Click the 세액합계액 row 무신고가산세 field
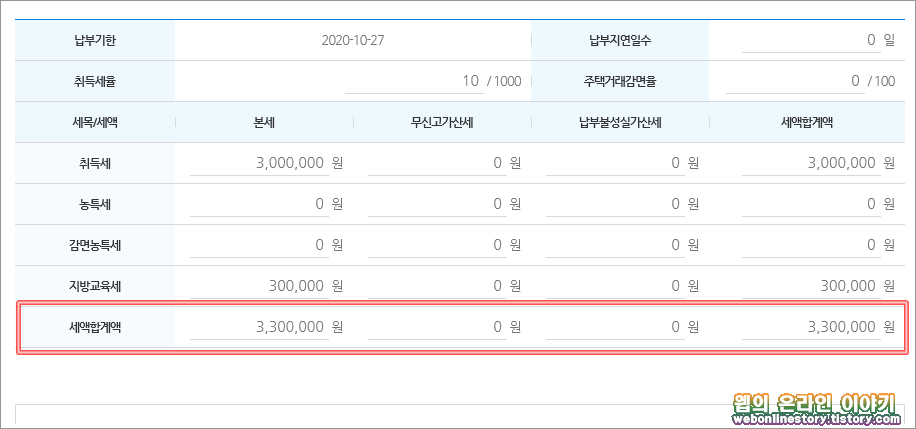The width and height of the screenshot is (916, 429). 437,327
